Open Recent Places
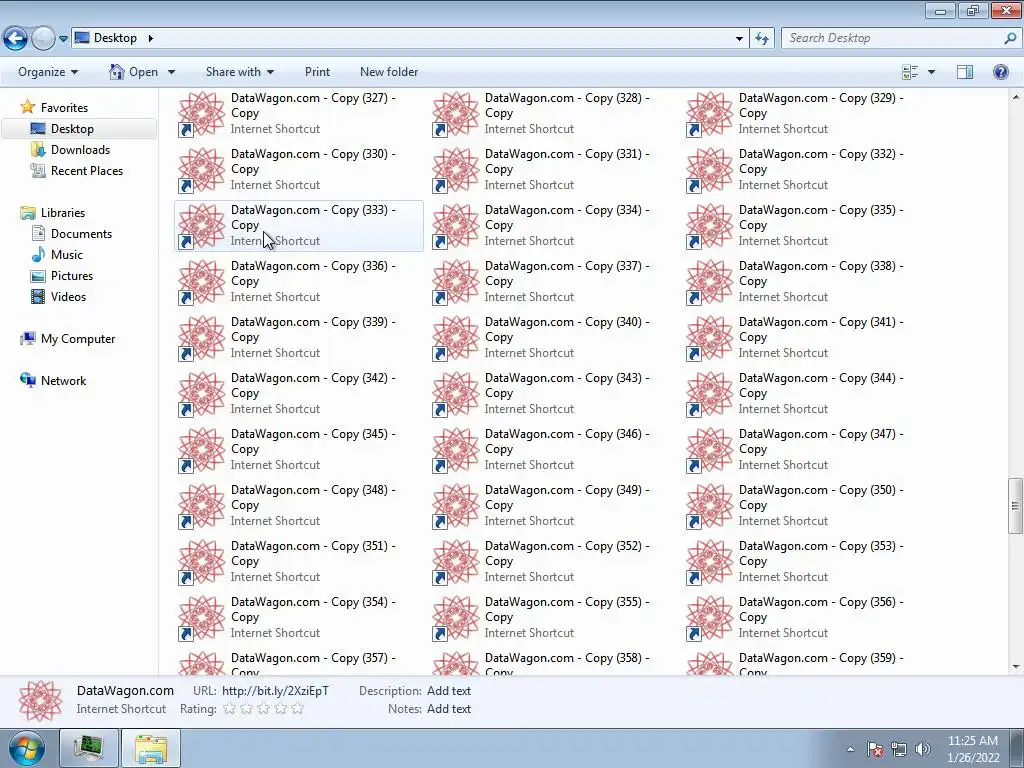Viewport: 1024px width, 768px height. click(x=87, y=170)
